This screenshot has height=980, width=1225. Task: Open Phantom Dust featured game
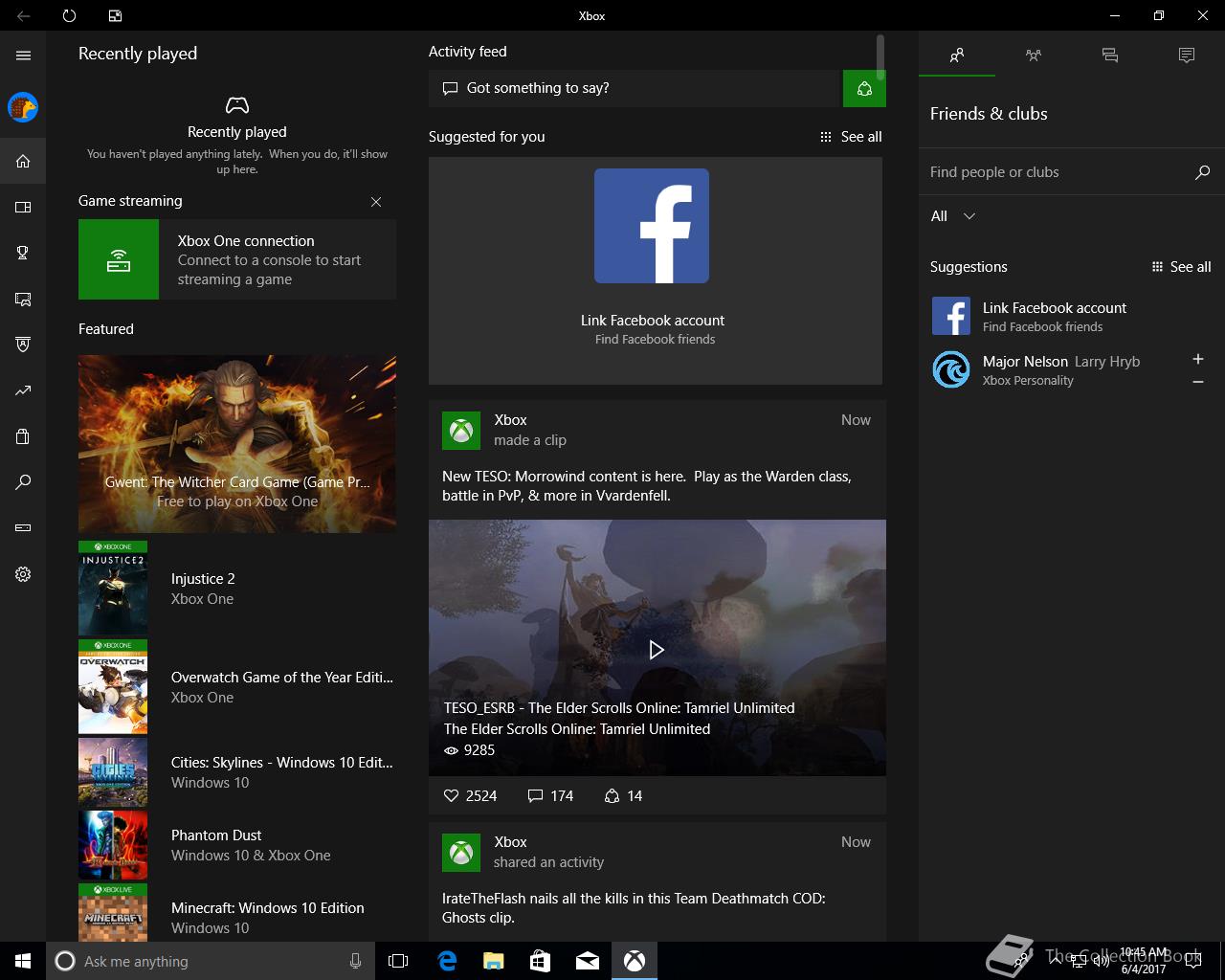(237, 845)
